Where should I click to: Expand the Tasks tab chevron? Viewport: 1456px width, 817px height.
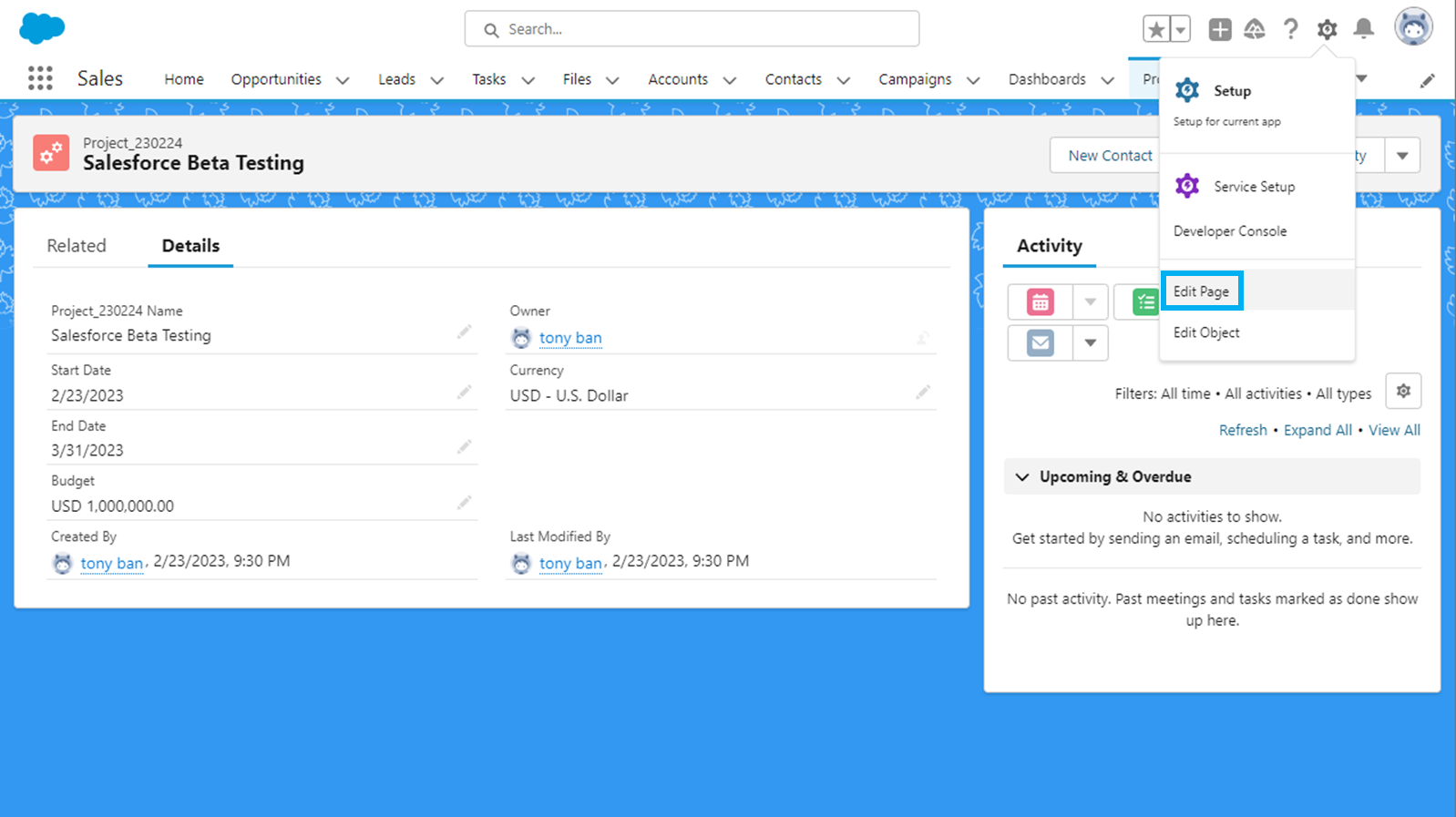[x=528, y=80]
